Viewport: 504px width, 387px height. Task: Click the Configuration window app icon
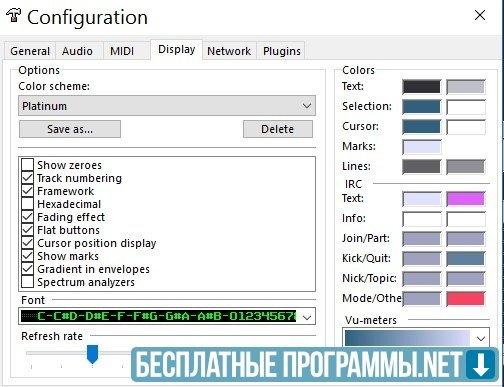(x=13, y=15)
